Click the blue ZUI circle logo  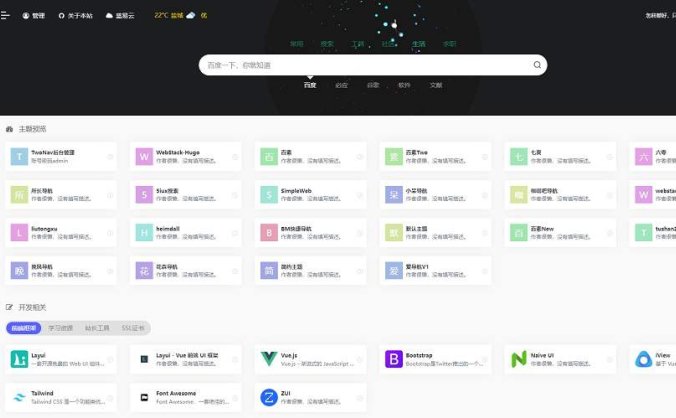point(269,397)
